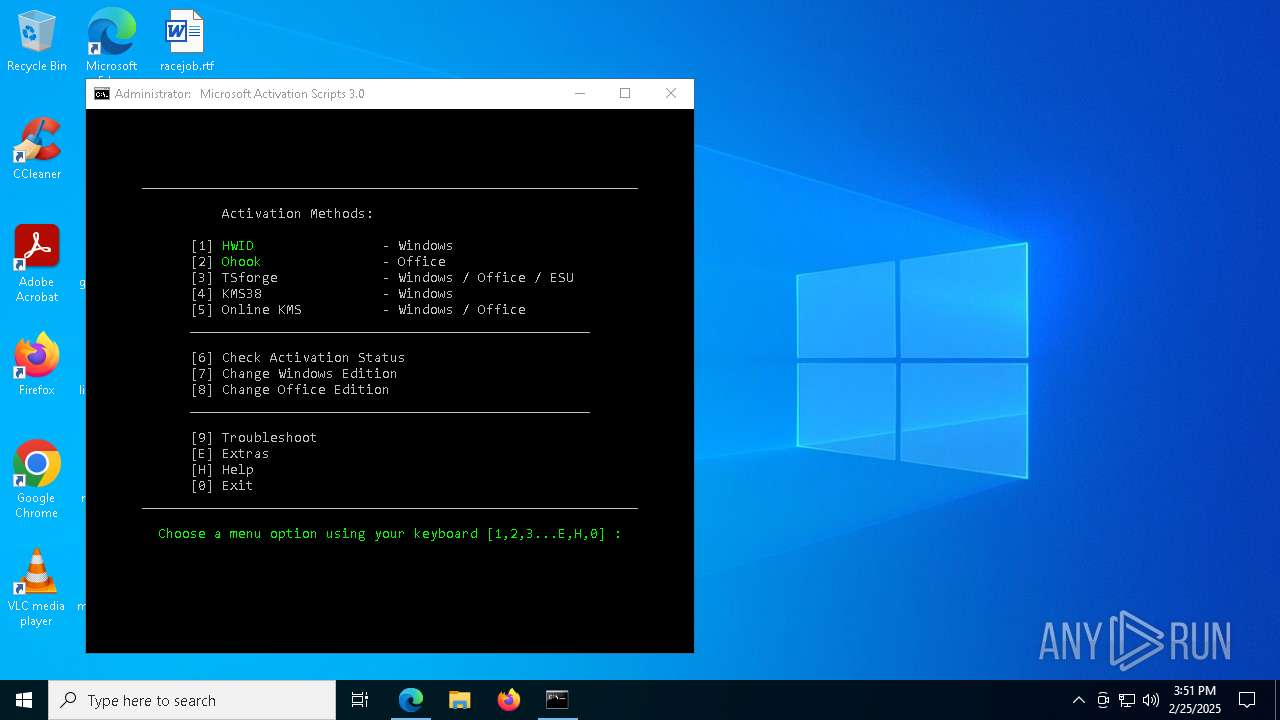The height and width of the screenshot is (720, 1280).
Task: Click the KMS38 option text
Action: (x=242, y=294)
